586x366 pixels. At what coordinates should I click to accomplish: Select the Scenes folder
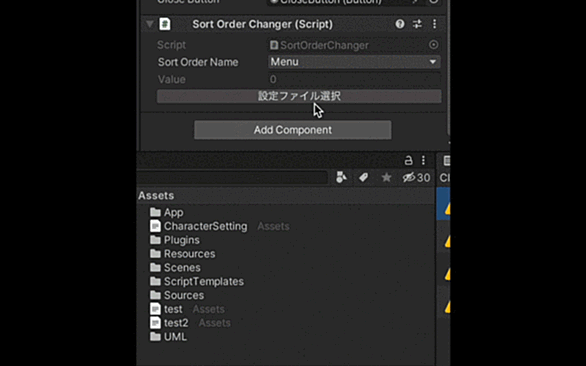coord(182,268)
